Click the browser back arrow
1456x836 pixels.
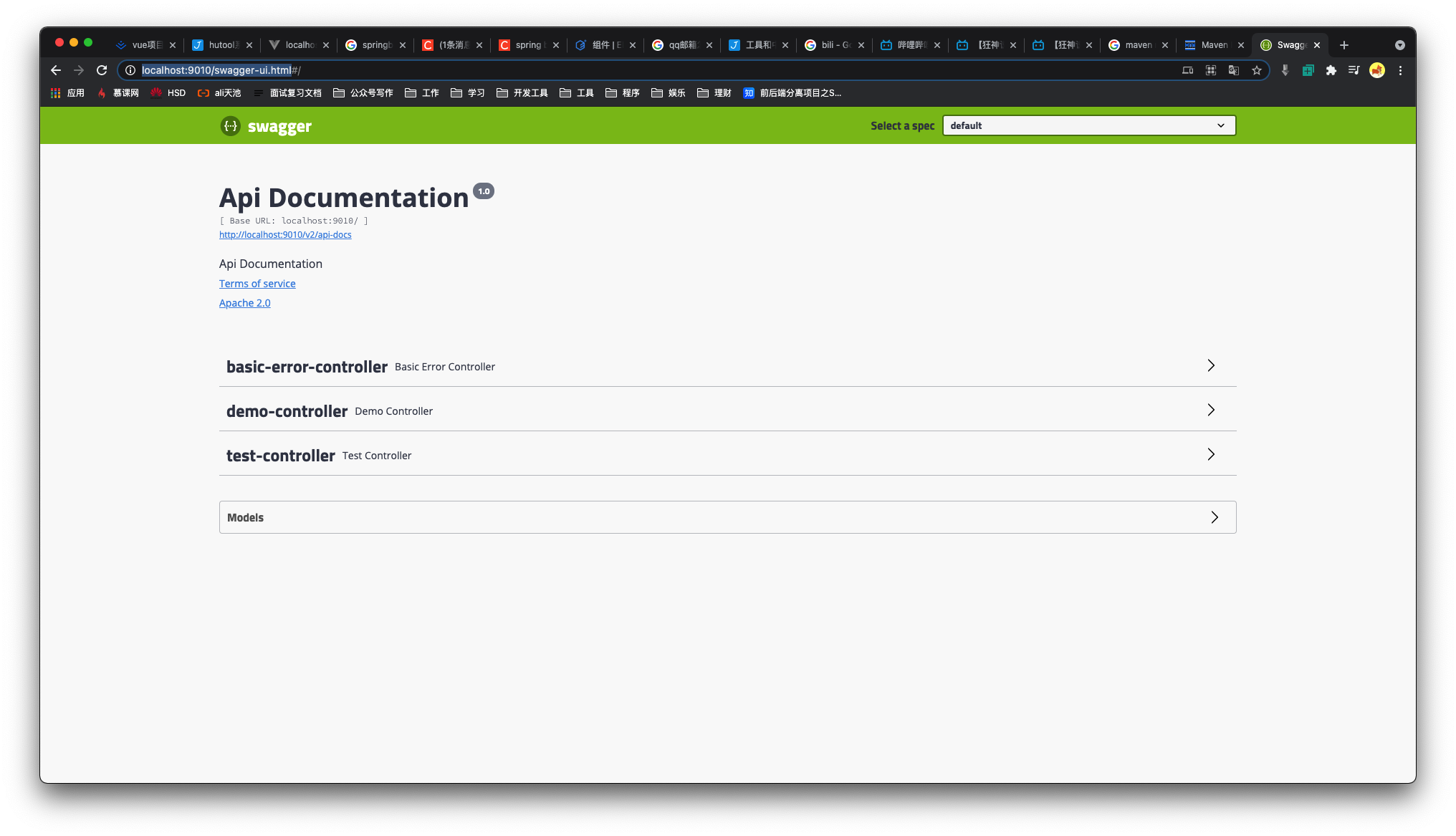(56, 70)
